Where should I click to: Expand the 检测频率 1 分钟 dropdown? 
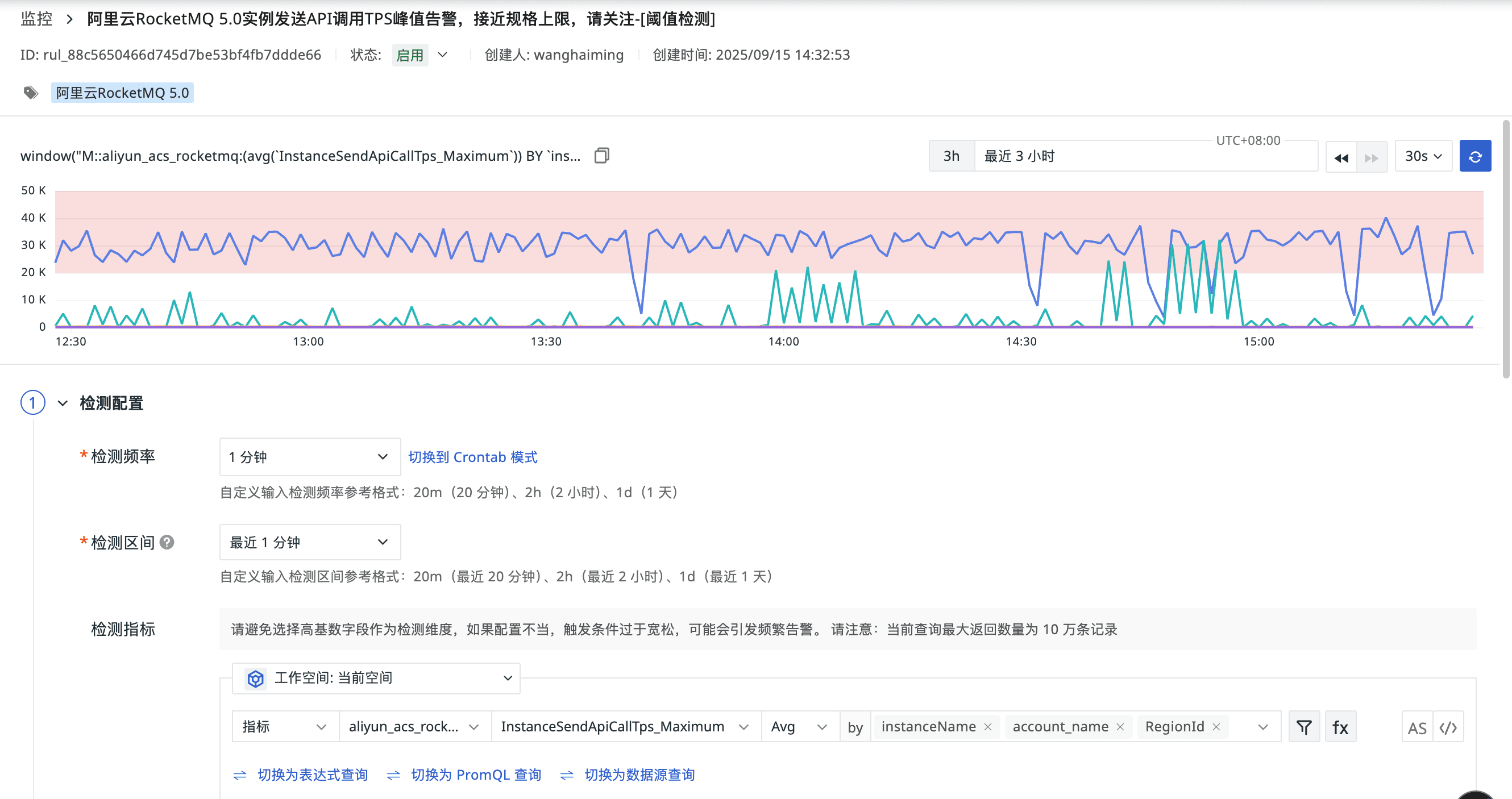pos(309,456)
